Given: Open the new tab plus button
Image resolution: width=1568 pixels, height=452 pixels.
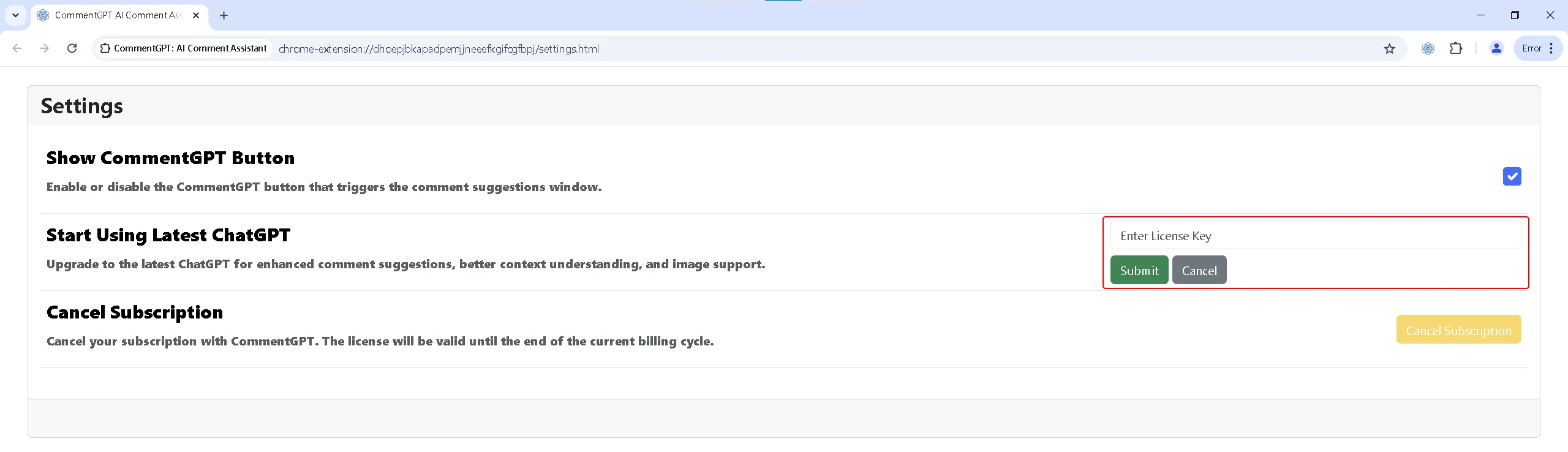Looking at the screenshot, I should click(224, 15).
